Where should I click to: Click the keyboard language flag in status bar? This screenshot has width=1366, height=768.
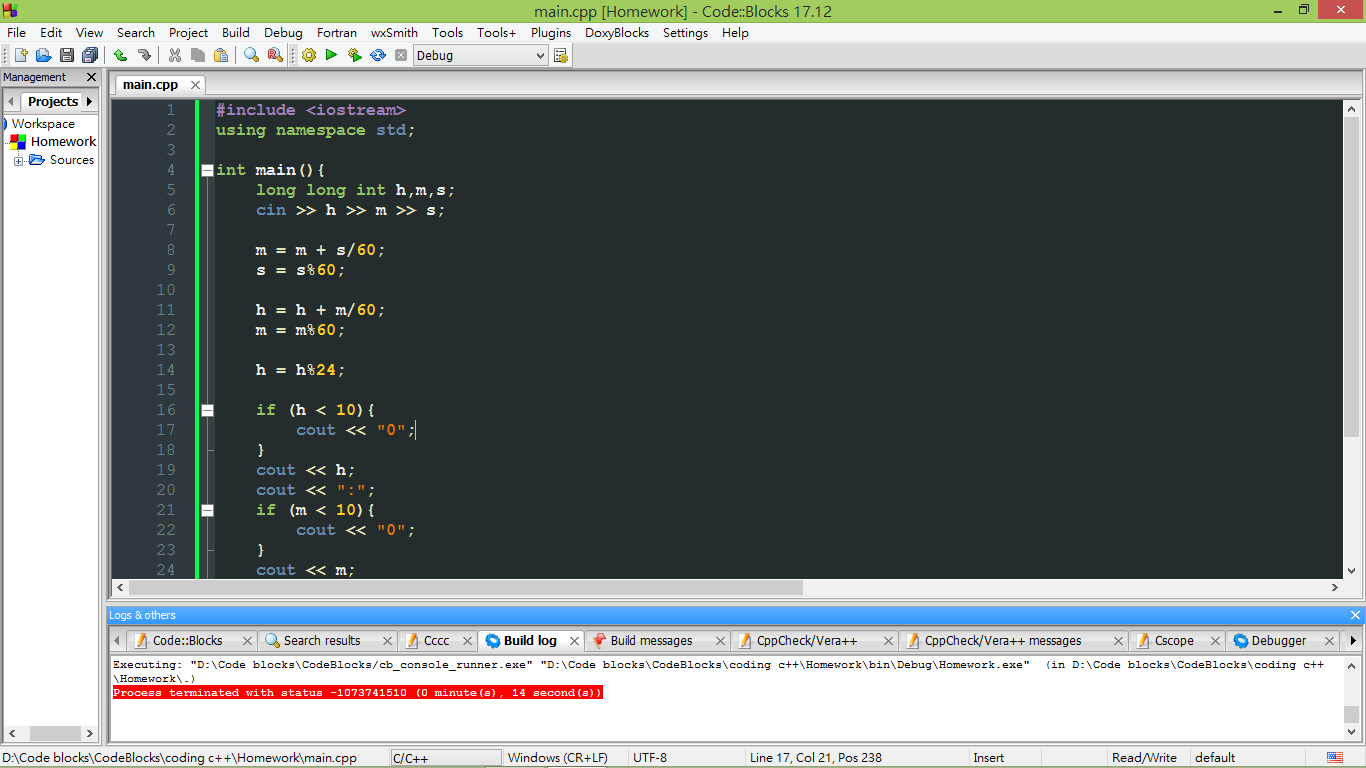(x=1335, y=757)
